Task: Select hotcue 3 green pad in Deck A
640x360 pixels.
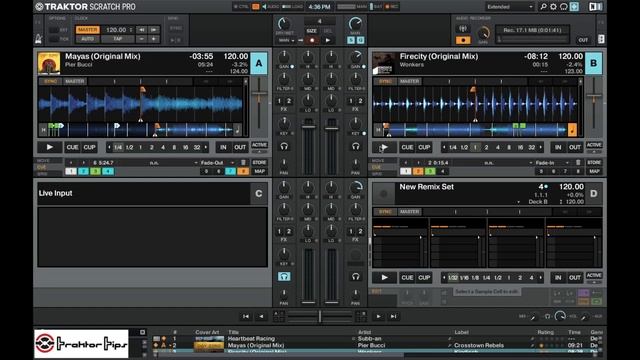Action: [x=96, y=171]
